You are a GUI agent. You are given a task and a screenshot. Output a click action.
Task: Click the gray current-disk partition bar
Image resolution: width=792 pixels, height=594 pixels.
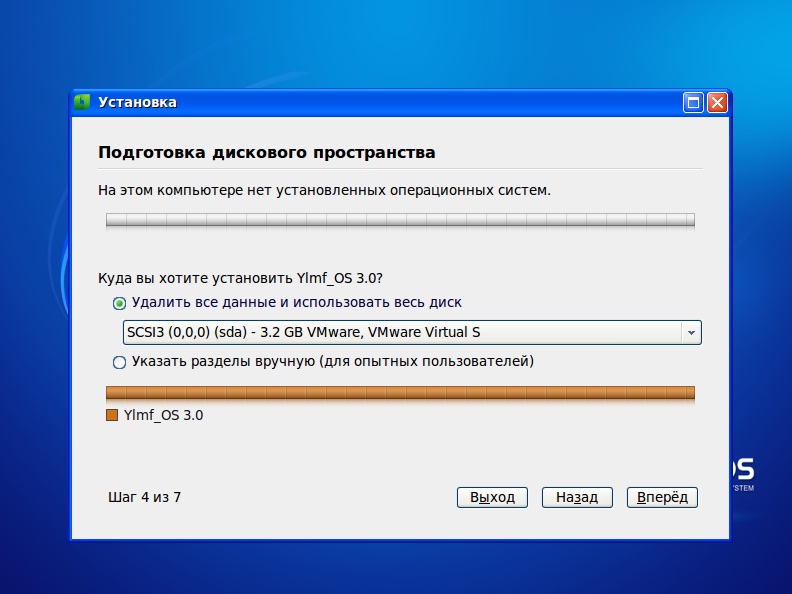(x=401, y=220)
